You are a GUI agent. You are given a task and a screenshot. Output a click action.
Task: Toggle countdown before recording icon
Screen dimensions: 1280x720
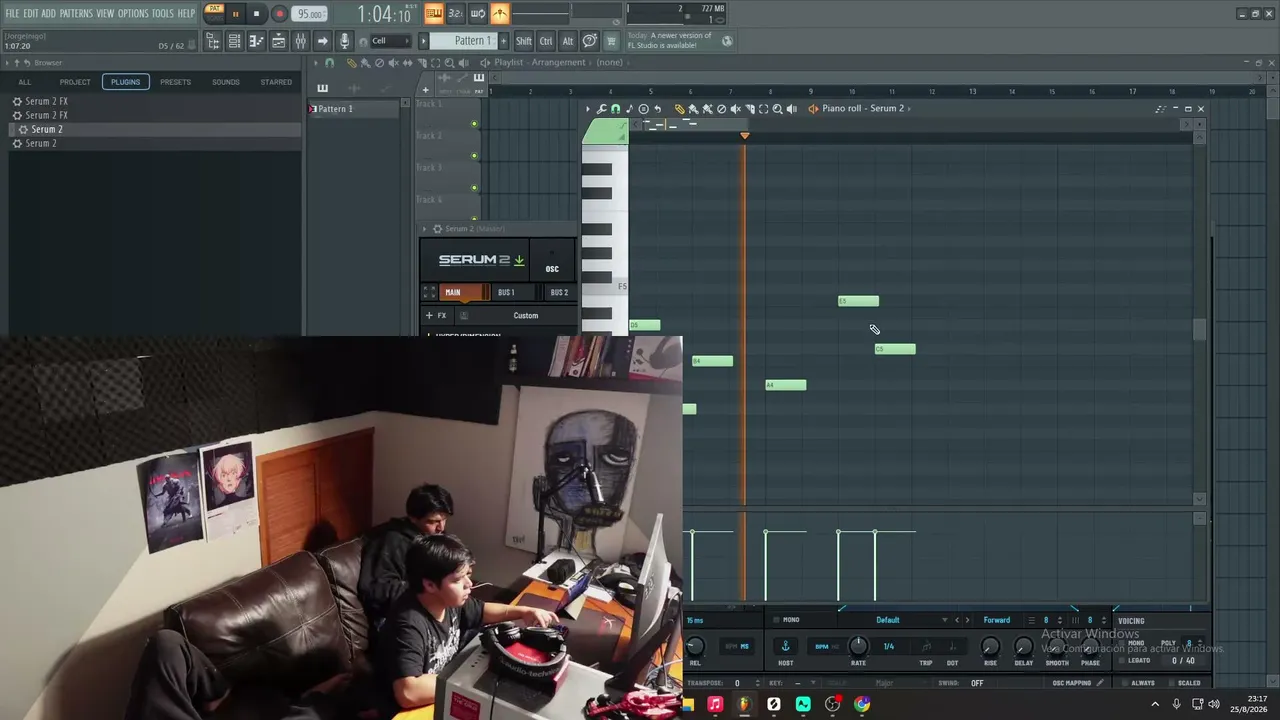[x=456, y=13]
